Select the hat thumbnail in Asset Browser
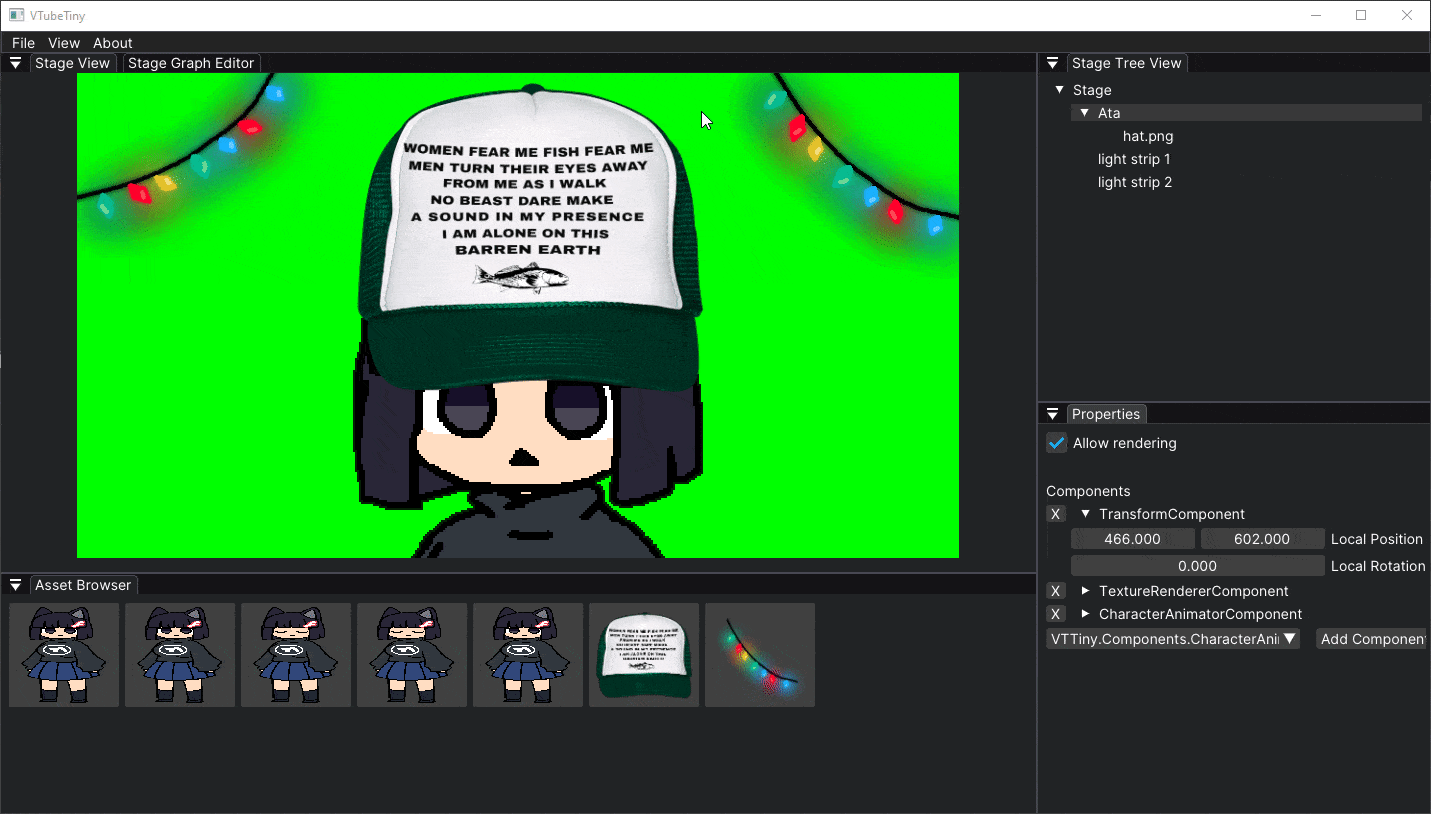The height and width of the screenshot is (814, 1431). point(644,655)
